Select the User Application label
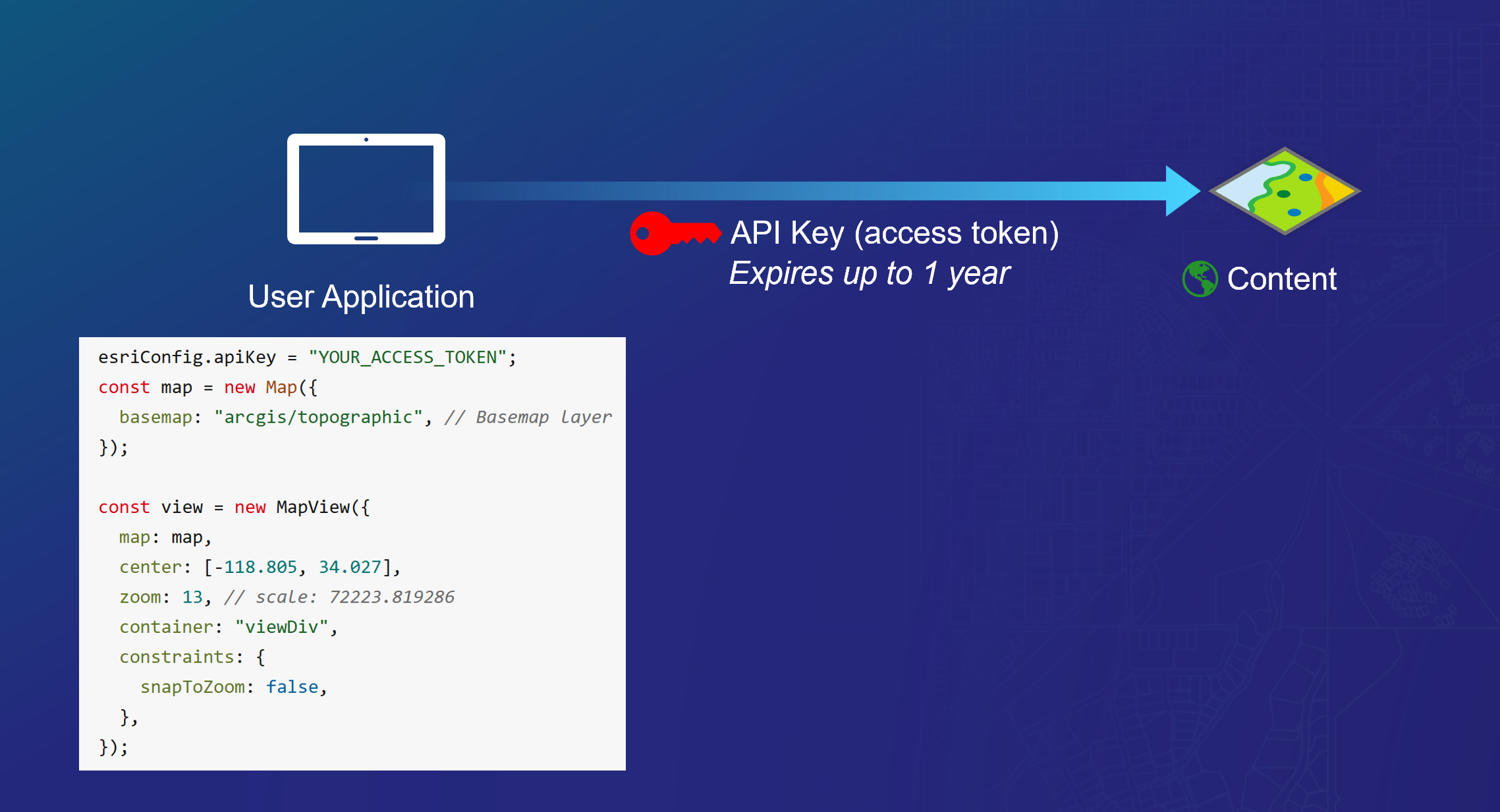Screen dimensions: 1500x812 pyautogui.click(x=361, y=297)
